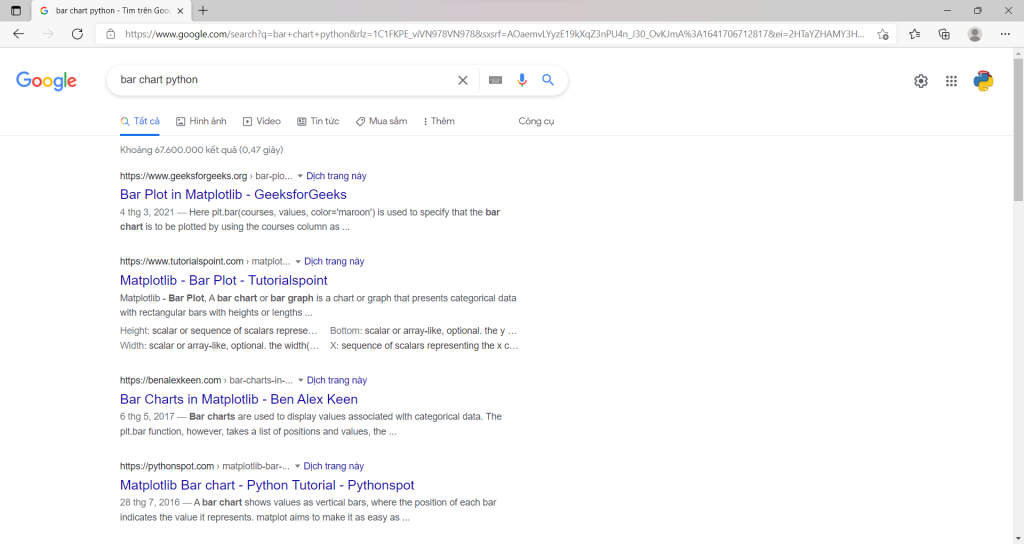The height and width of the screenshot is (544, 1024).
Task: Clear the search box with X icon
Action: (x=462, y=80)
